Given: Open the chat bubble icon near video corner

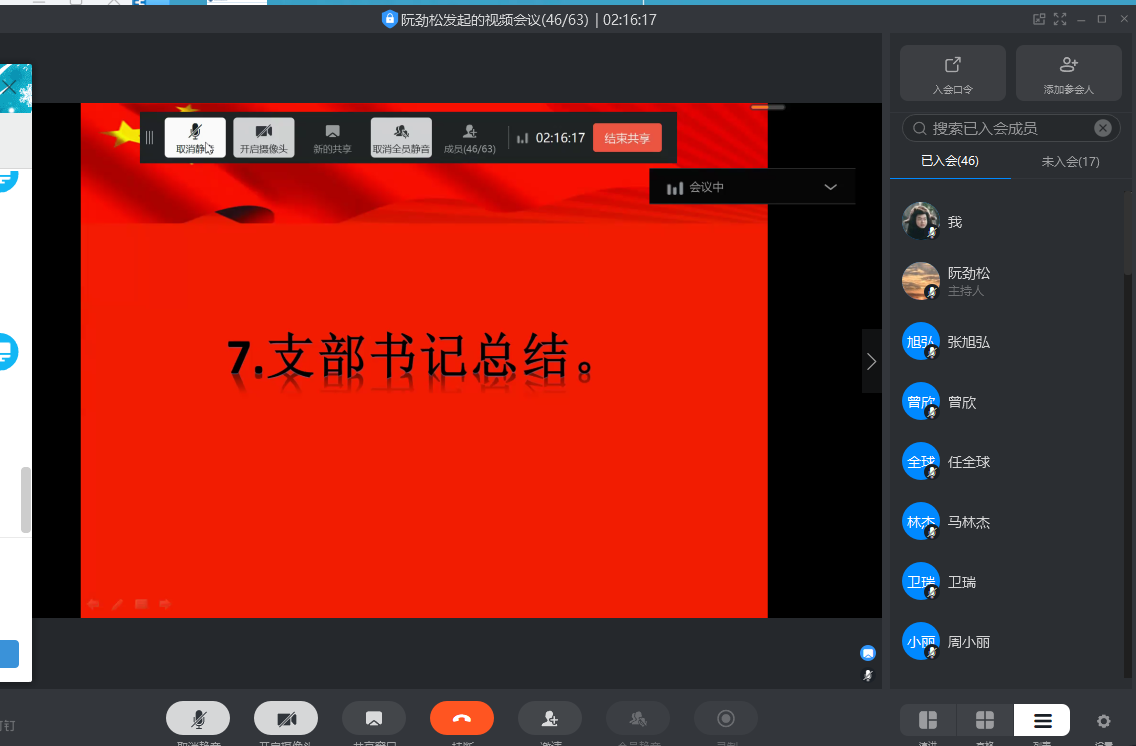Looking at the screenshot, I should [x=867, y=652].
